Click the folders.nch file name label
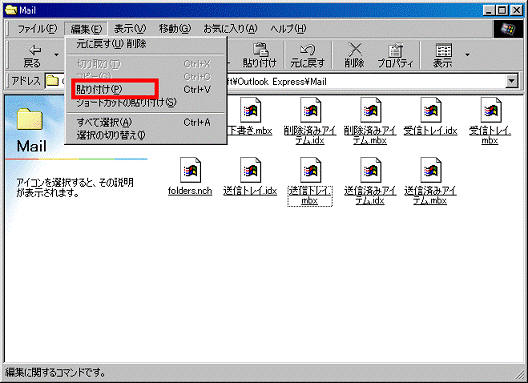Screen dimensions: 528x383 tap(190, 191)
